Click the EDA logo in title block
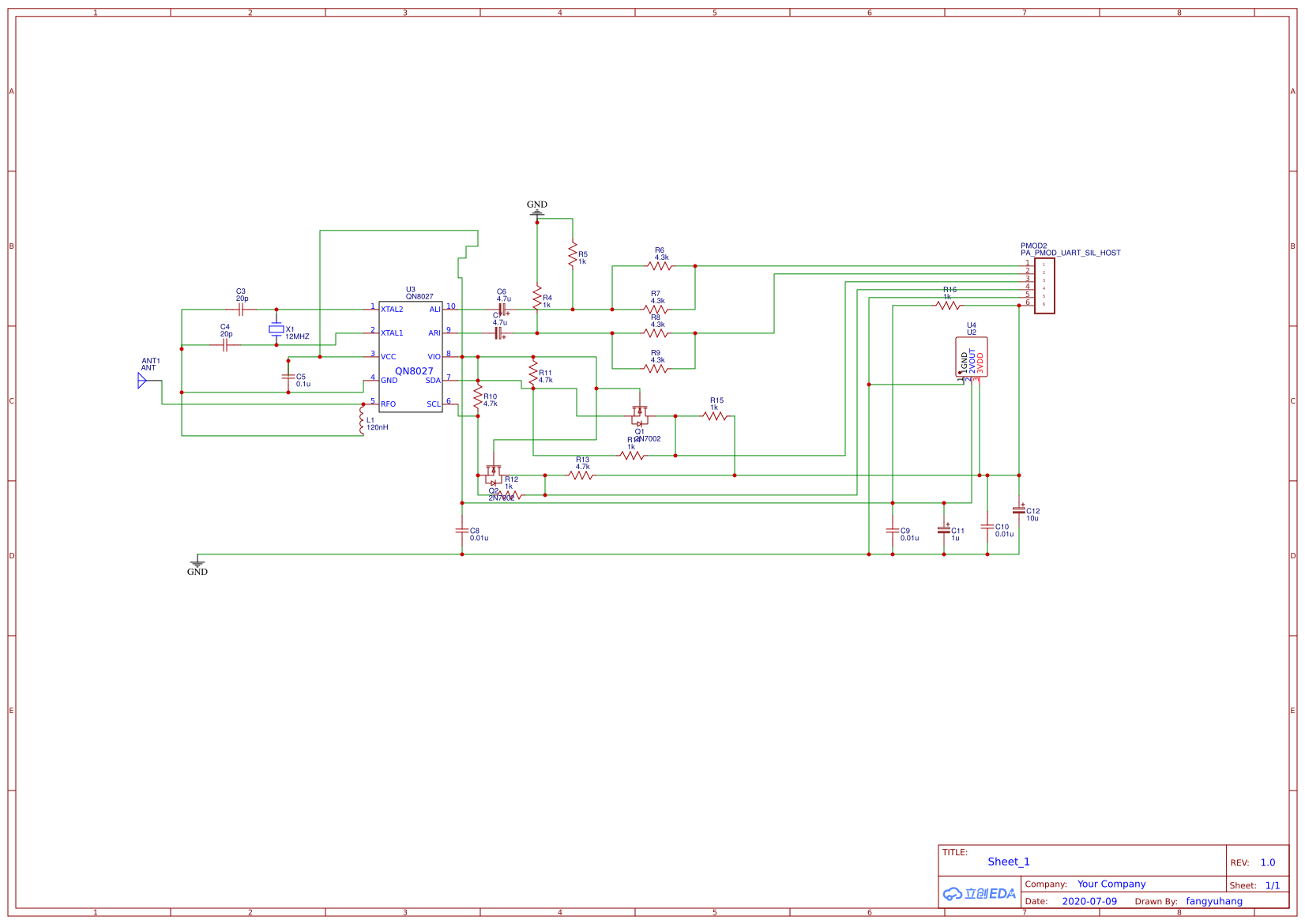Screen dimensions: 1305x924 980,894
